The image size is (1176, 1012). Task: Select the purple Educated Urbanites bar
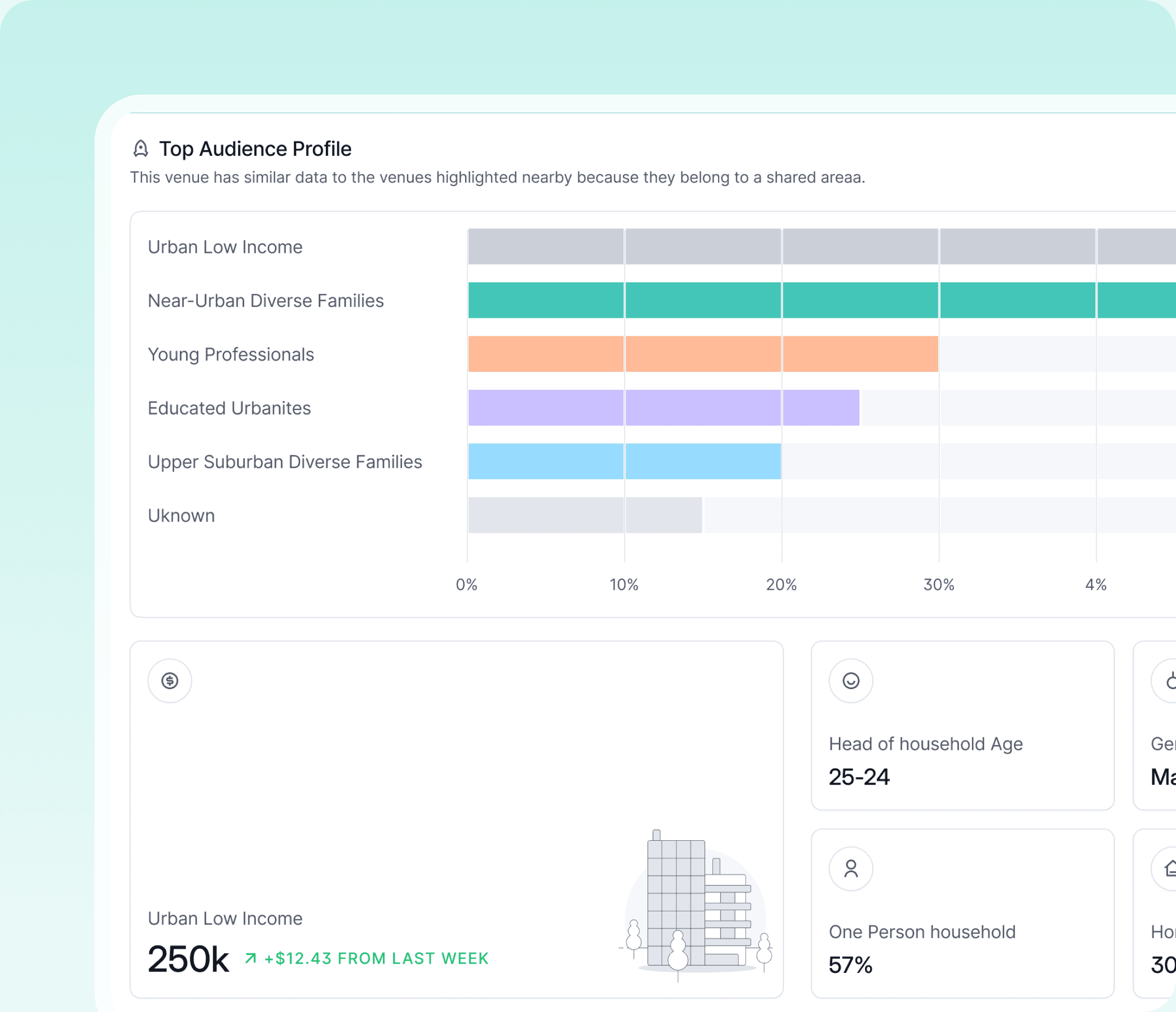(x=663, y=408)
